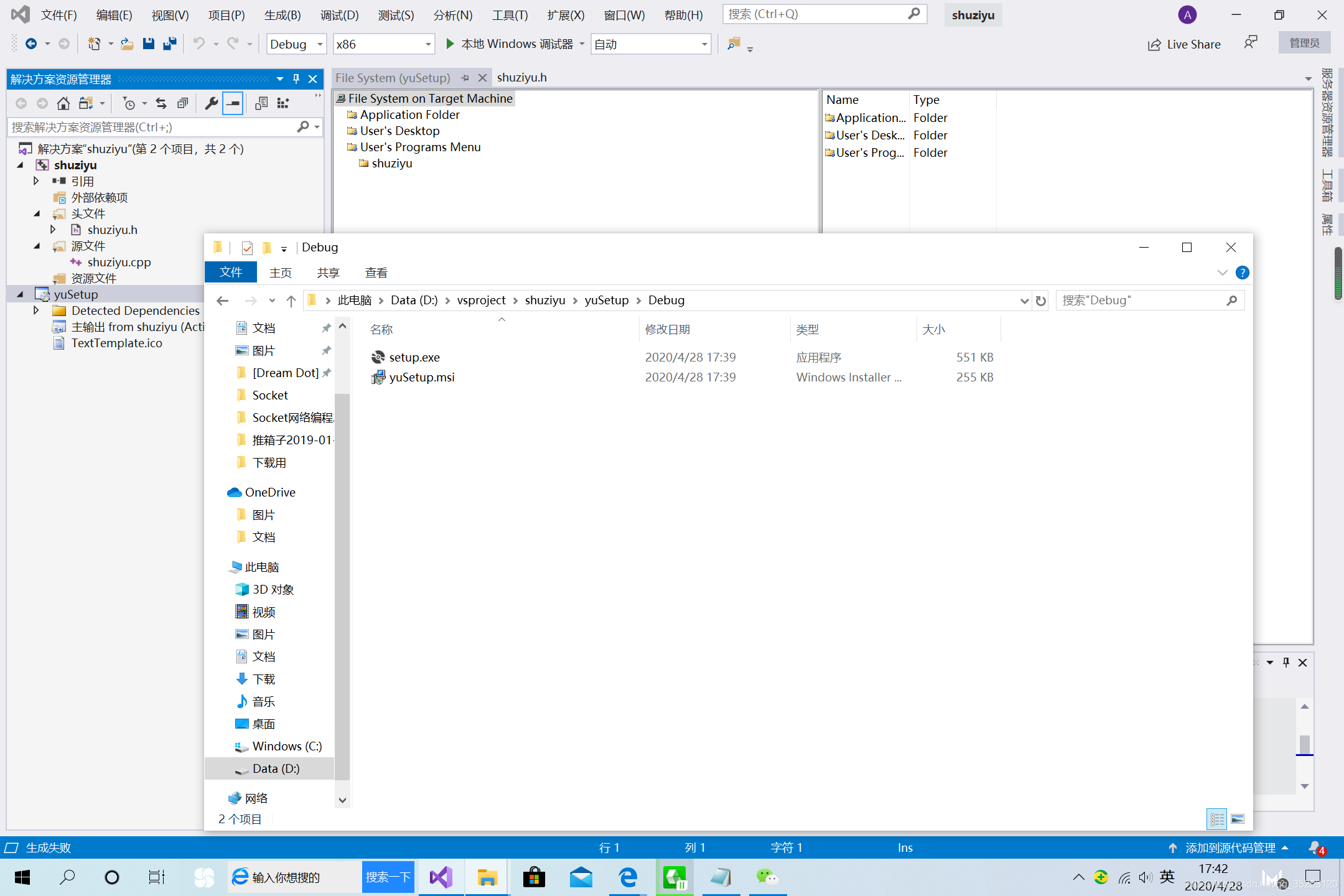Image resolution: width=1344 pixels, height=896 pixels.
Task: Click yuSetup in the address breadcrumb
Action: 606,301
